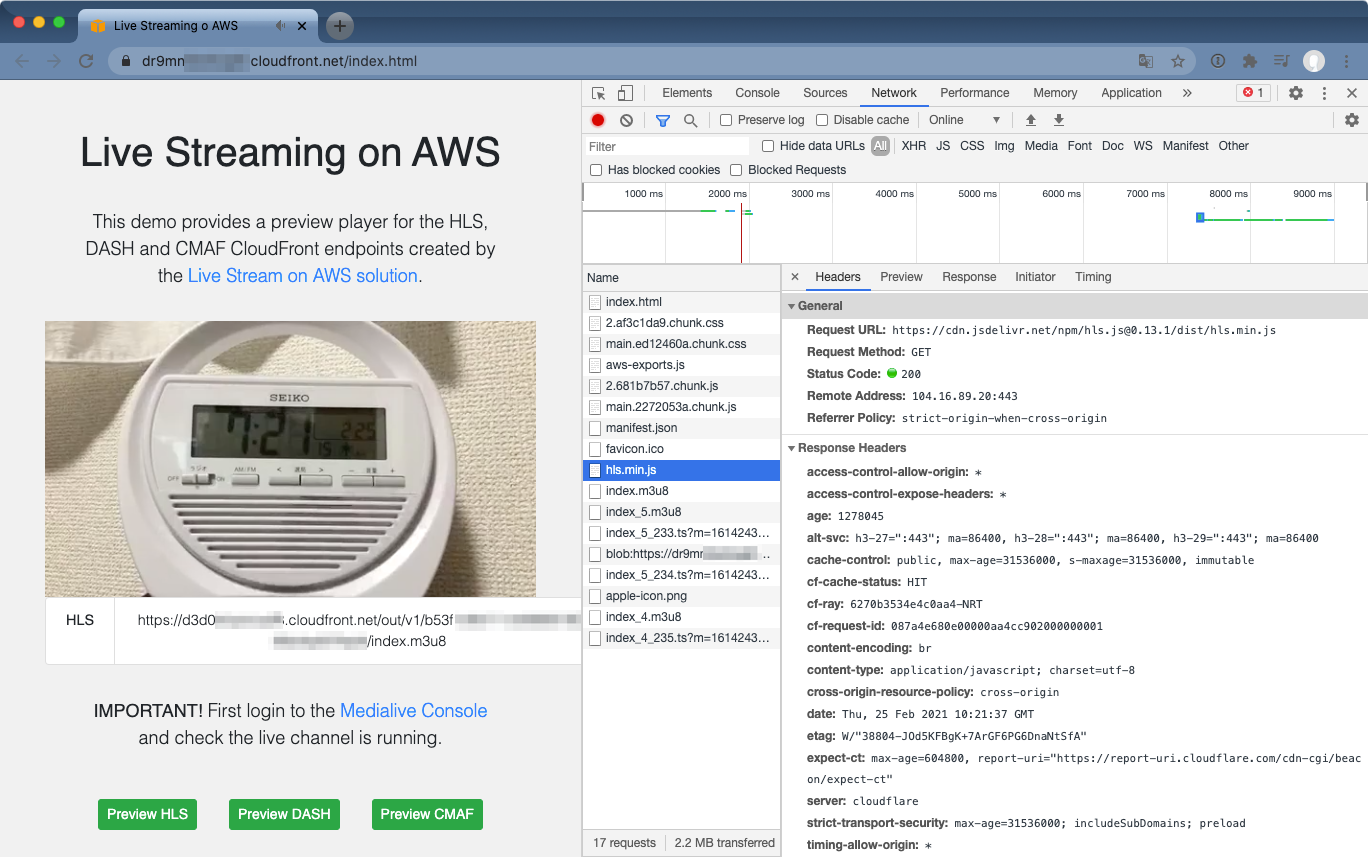Show more DevTools tabs chevron

[1187, 93]
